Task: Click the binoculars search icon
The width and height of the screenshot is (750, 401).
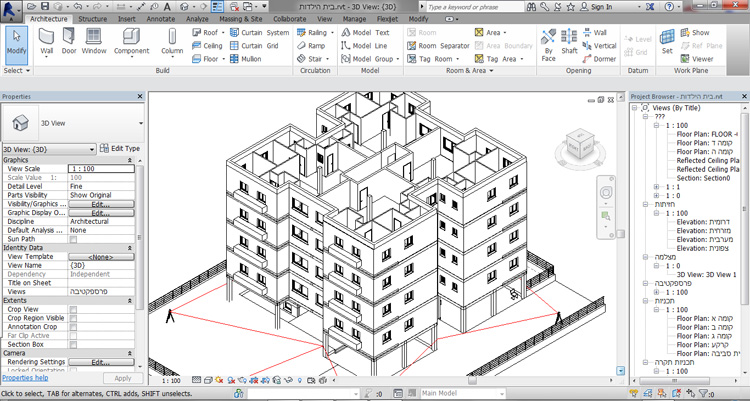Action: coord(531,7)
